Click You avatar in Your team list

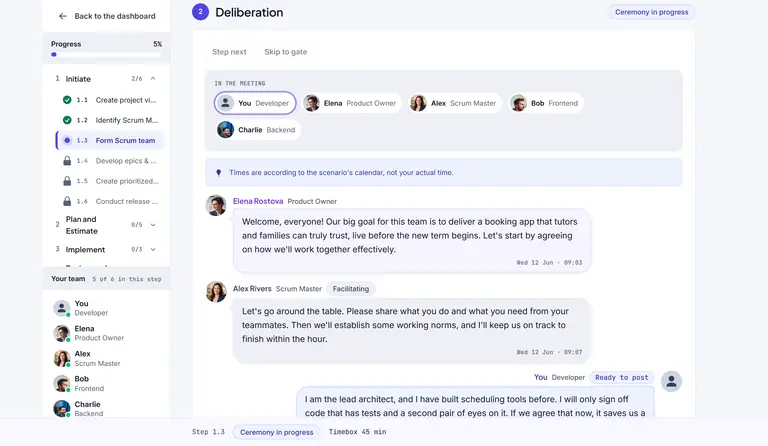coord(62,308)
